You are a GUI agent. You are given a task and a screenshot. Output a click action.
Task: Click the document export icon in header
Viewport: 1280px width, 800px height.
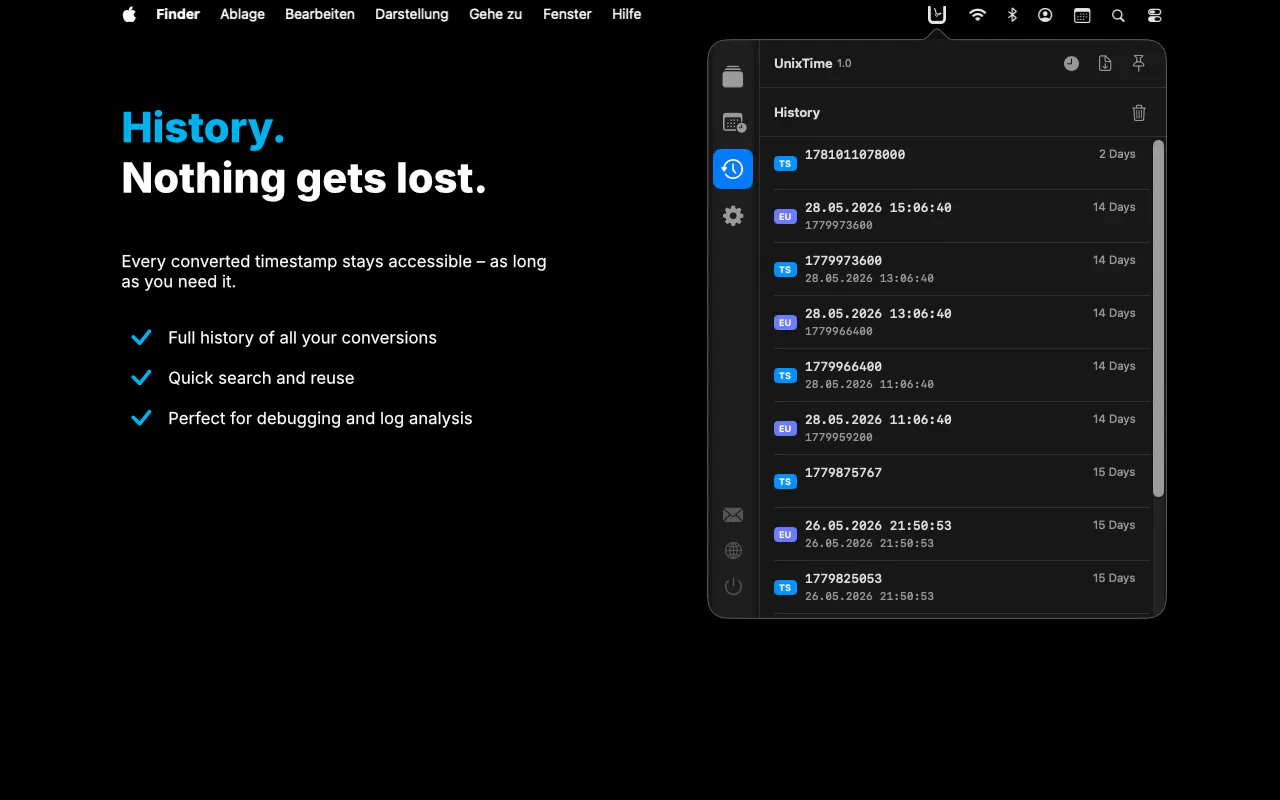(1105, 63)
